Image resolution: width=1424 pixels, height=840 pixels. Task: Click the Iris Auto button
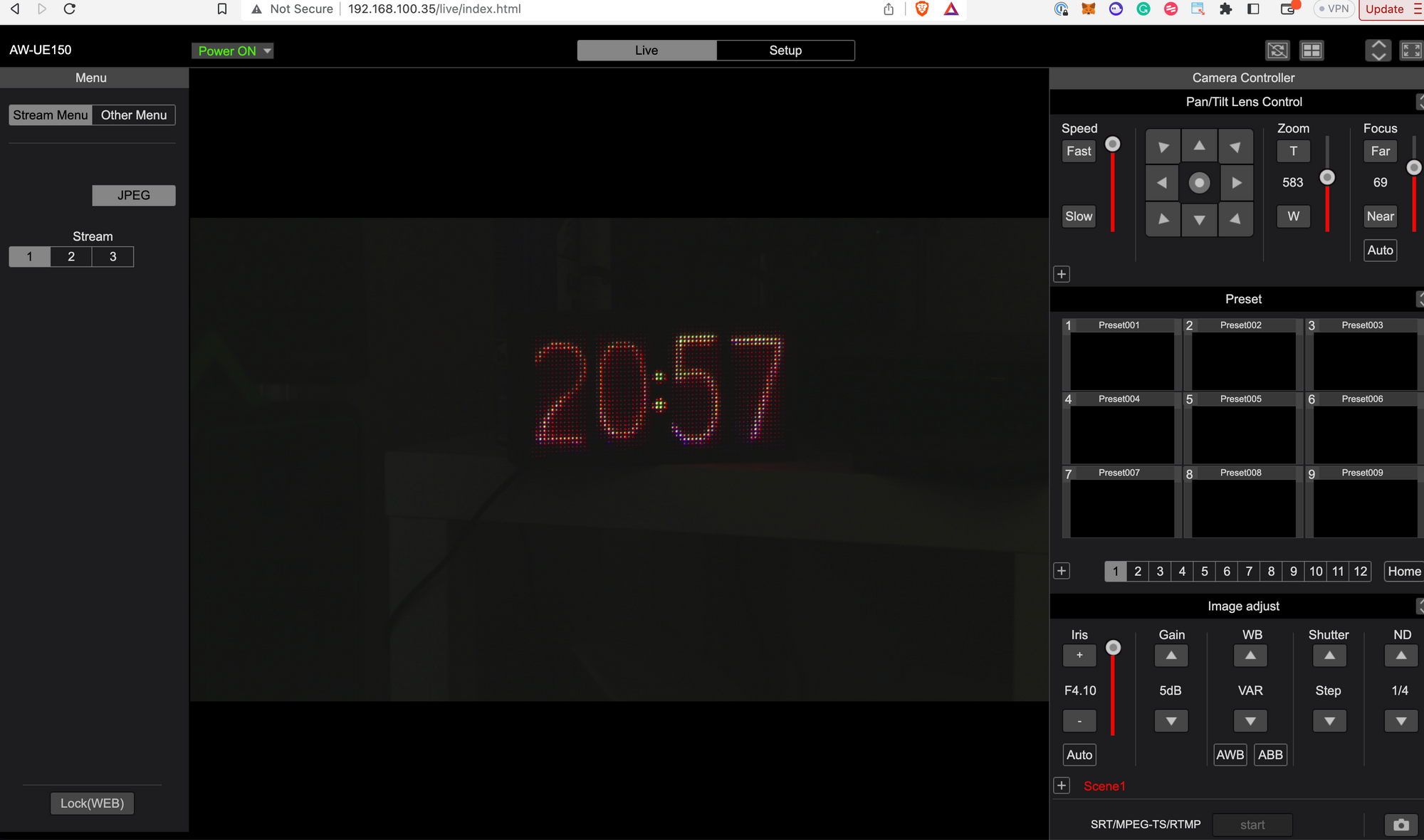[1079, 754]
